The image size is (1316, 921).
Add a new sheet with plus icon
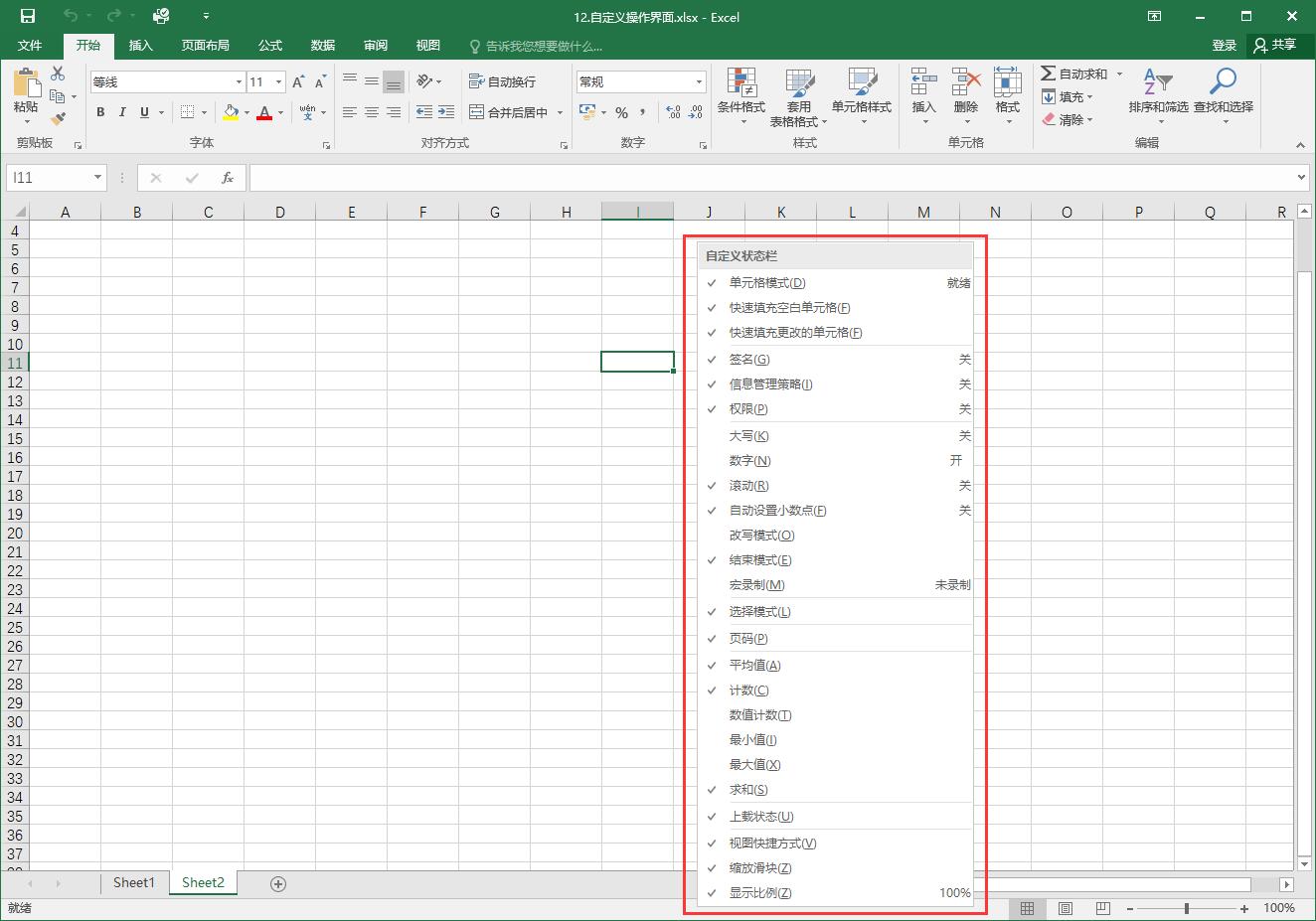tap(278, 883)
